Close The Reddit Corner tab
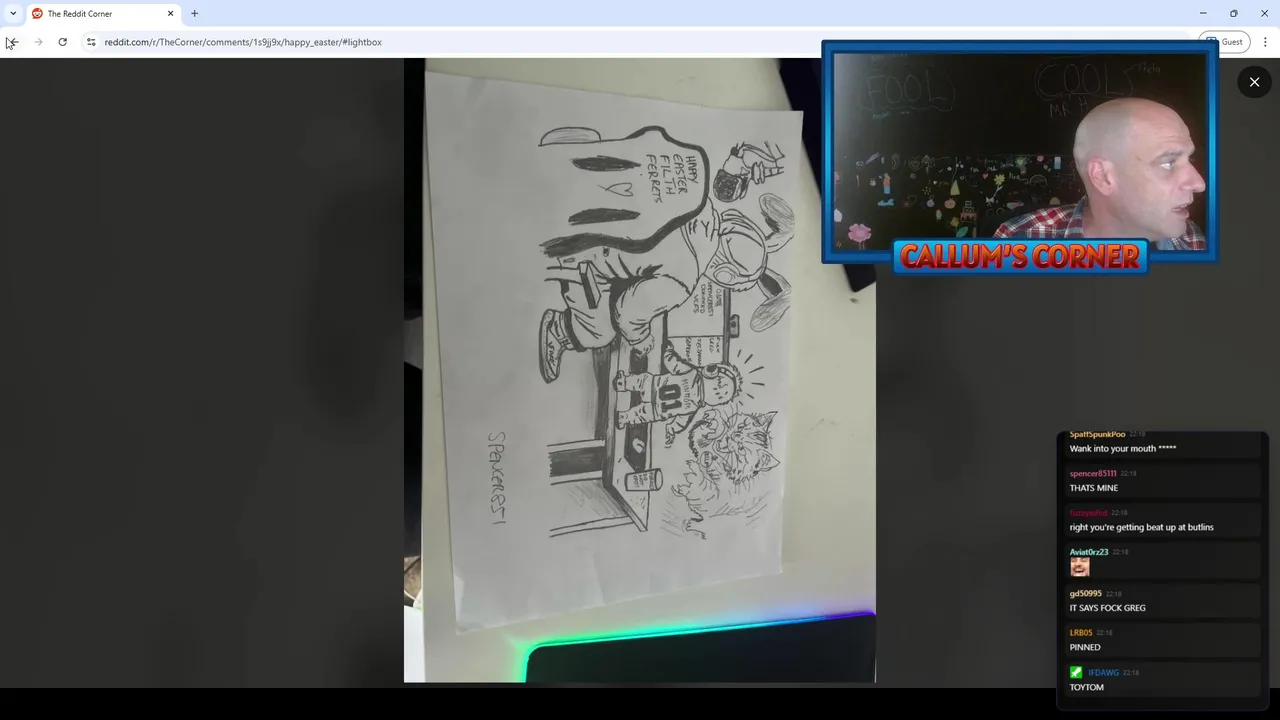Image resolution: width=1280 pixels, height=720 pixels. click(x=170, y=13)
